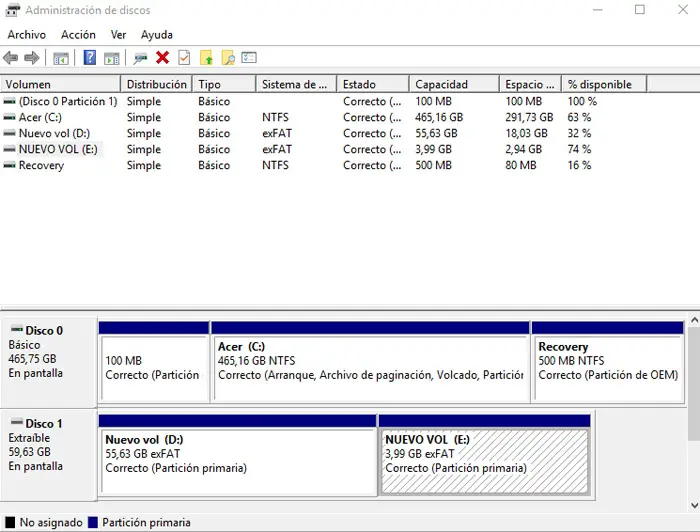700x532 pixels.
Task: Click the properties checkmark sheet icon
Action: 184,58
